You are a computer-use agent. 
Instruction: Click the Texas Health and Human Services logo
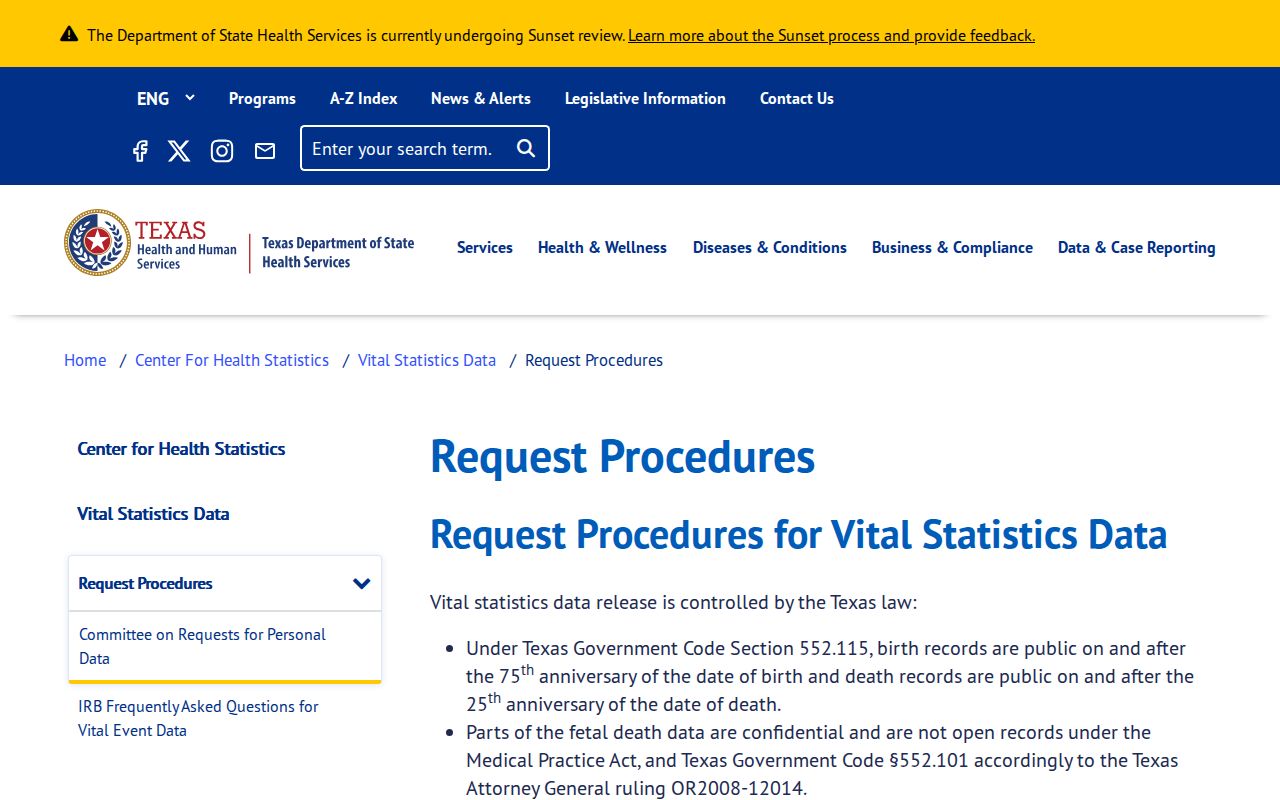[151, 243]
